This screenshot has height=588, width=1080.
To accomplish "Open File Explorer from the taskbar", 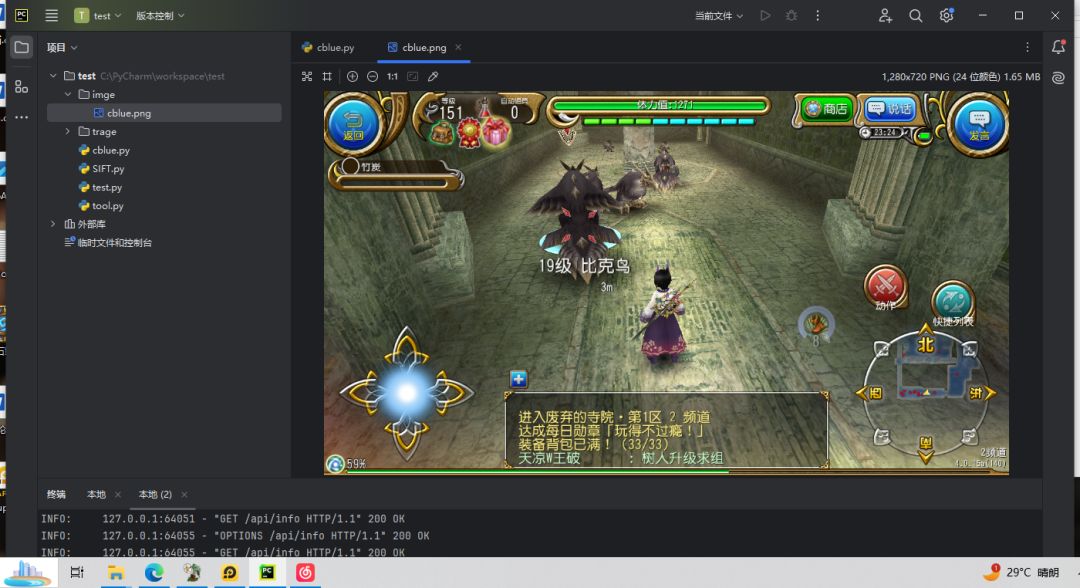I will point(116,572).
